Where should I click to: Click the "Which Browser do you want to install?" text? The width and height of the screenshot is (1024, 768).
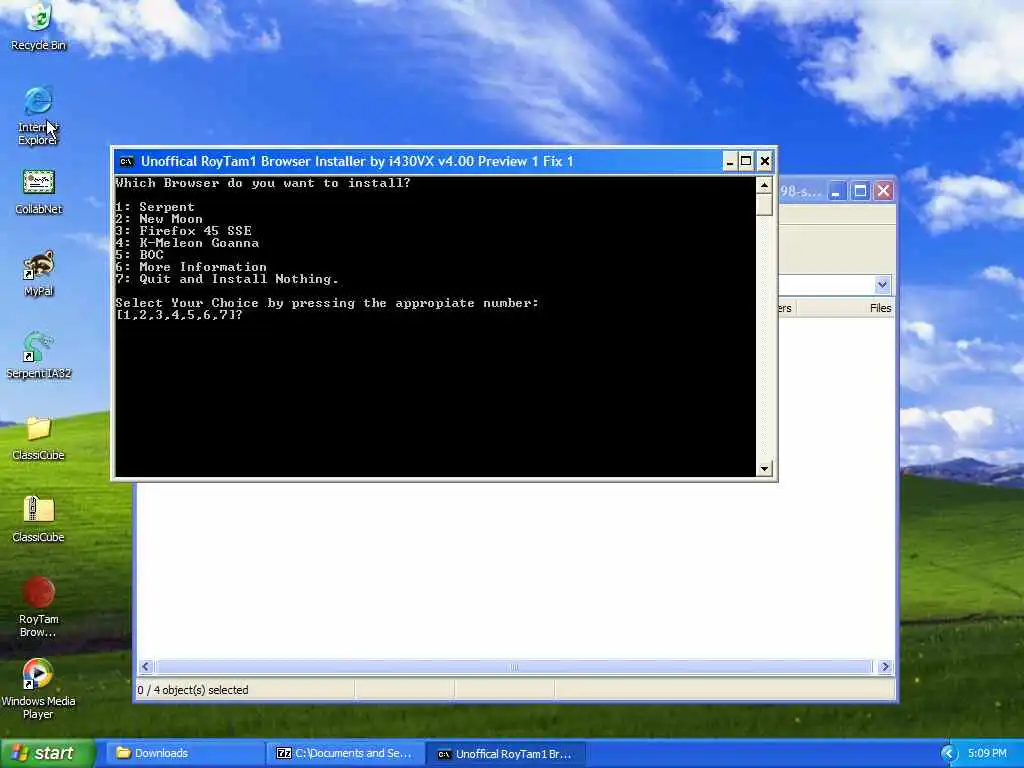tap(263, 183)
